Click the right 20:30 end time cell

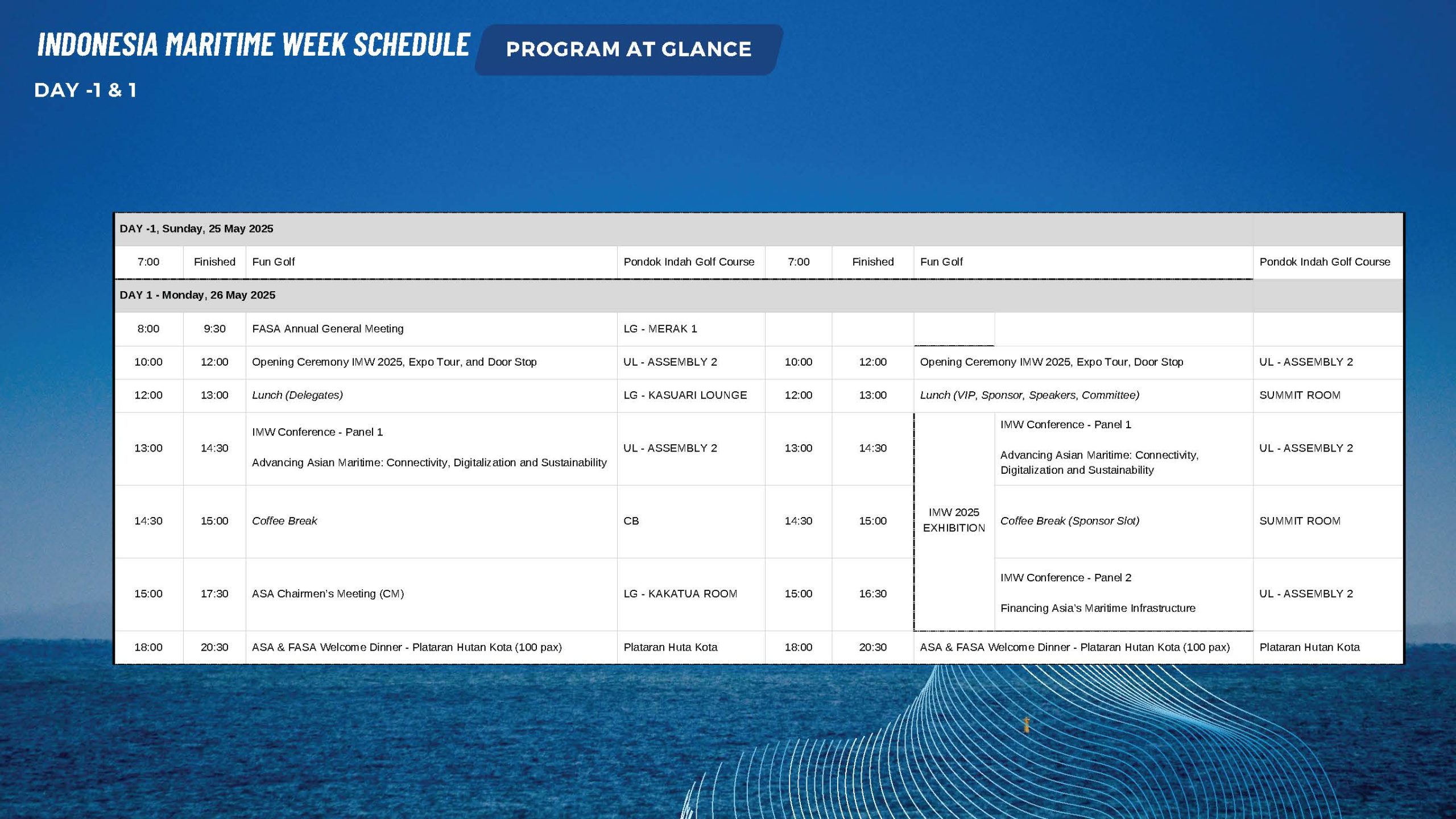coord(872,647)
